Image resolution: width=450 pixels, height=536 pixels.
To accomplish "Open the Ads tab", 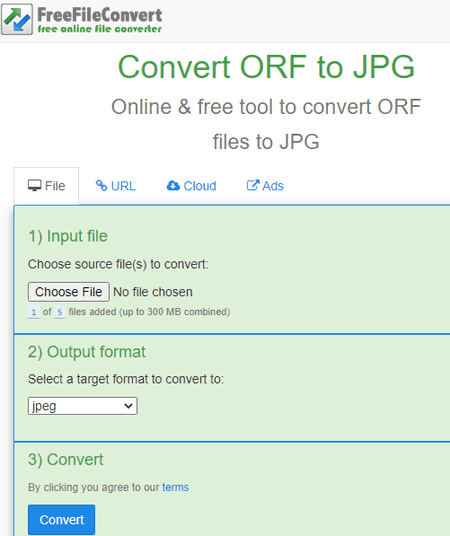I will coord(265,186).
